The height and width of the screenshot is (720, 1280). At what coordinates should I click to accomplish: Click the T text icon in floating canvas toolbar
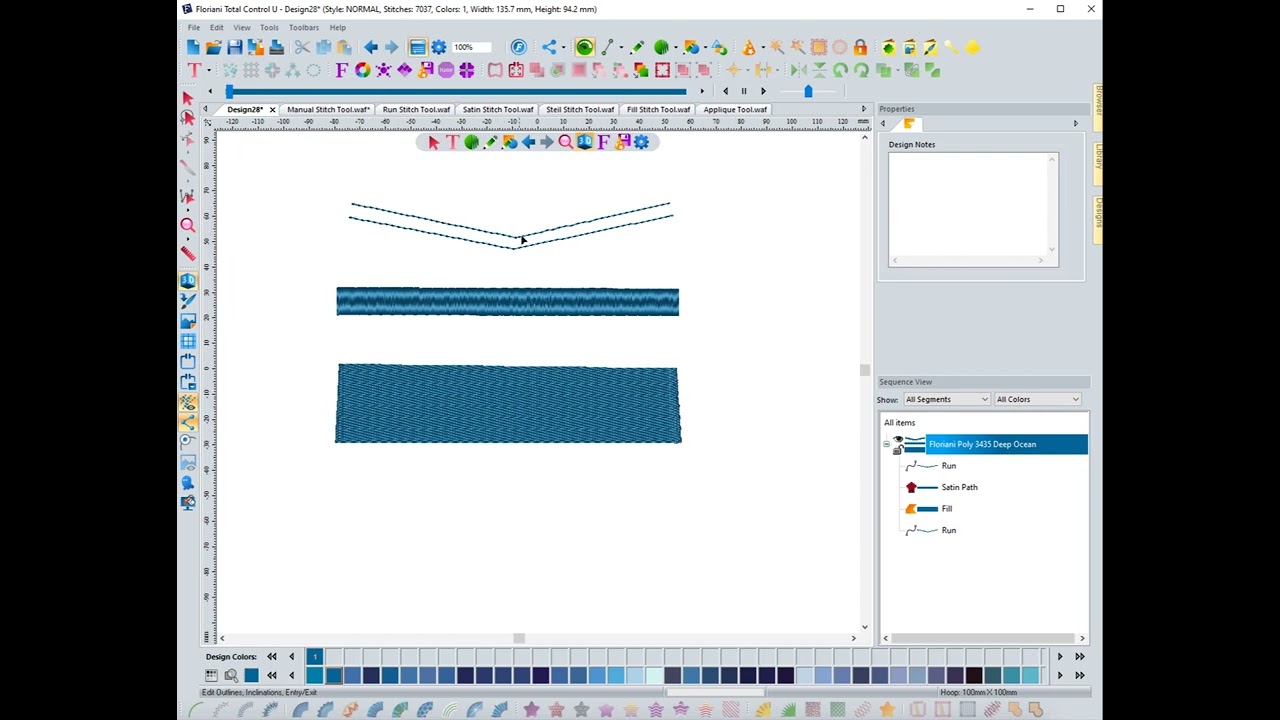click(x=452, y=143)
